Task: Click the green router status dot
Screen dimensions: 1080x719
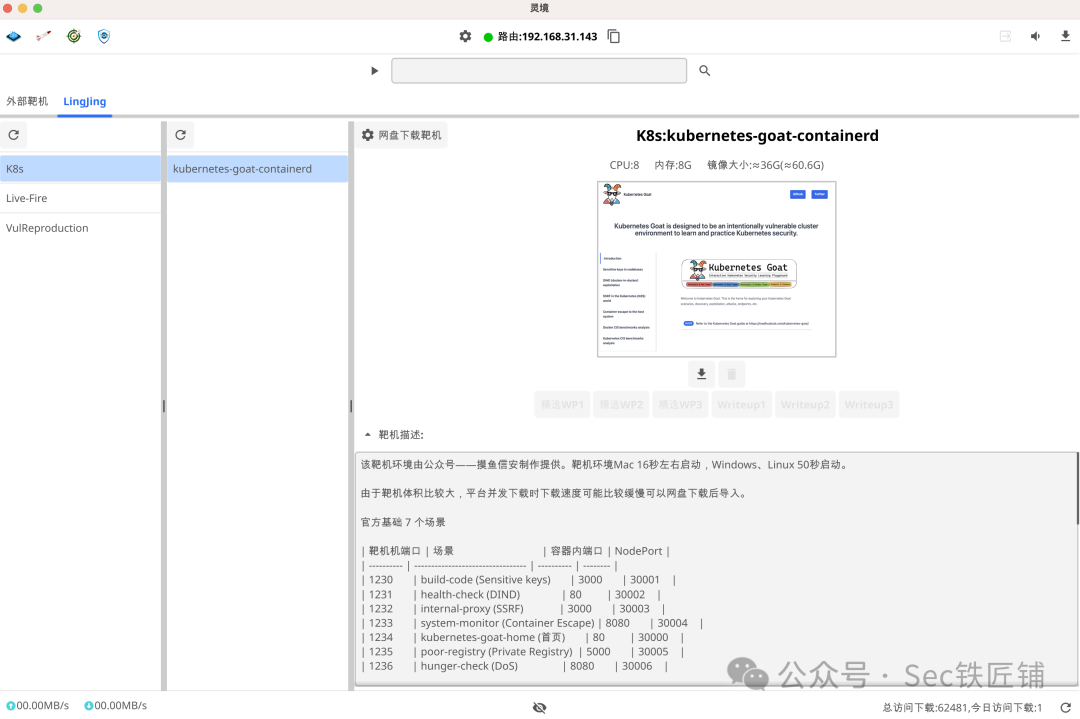Action: click(x=488, y=37)
